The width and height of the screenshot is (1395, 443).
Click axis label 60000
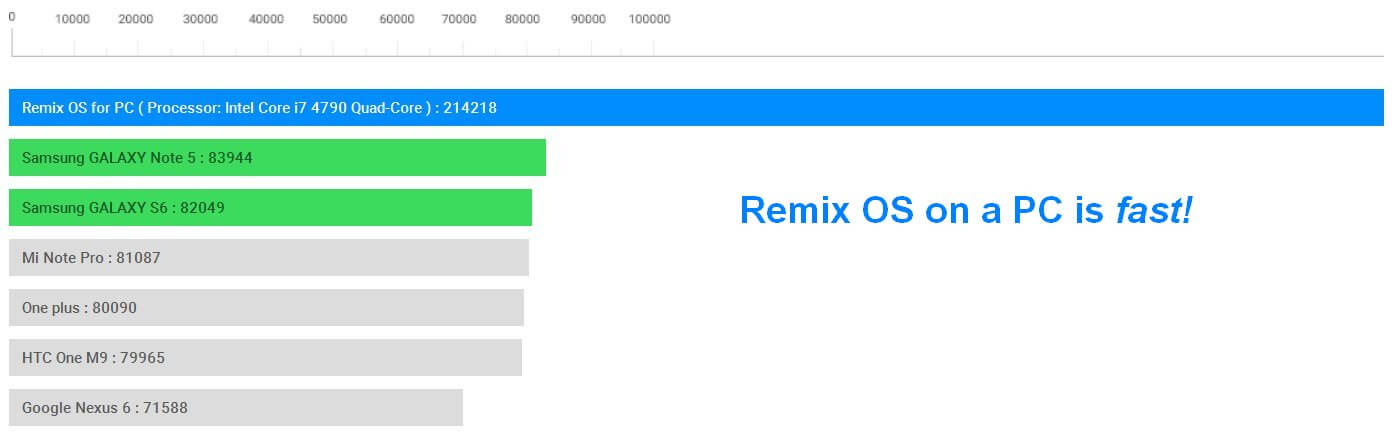tap(397, 19)
